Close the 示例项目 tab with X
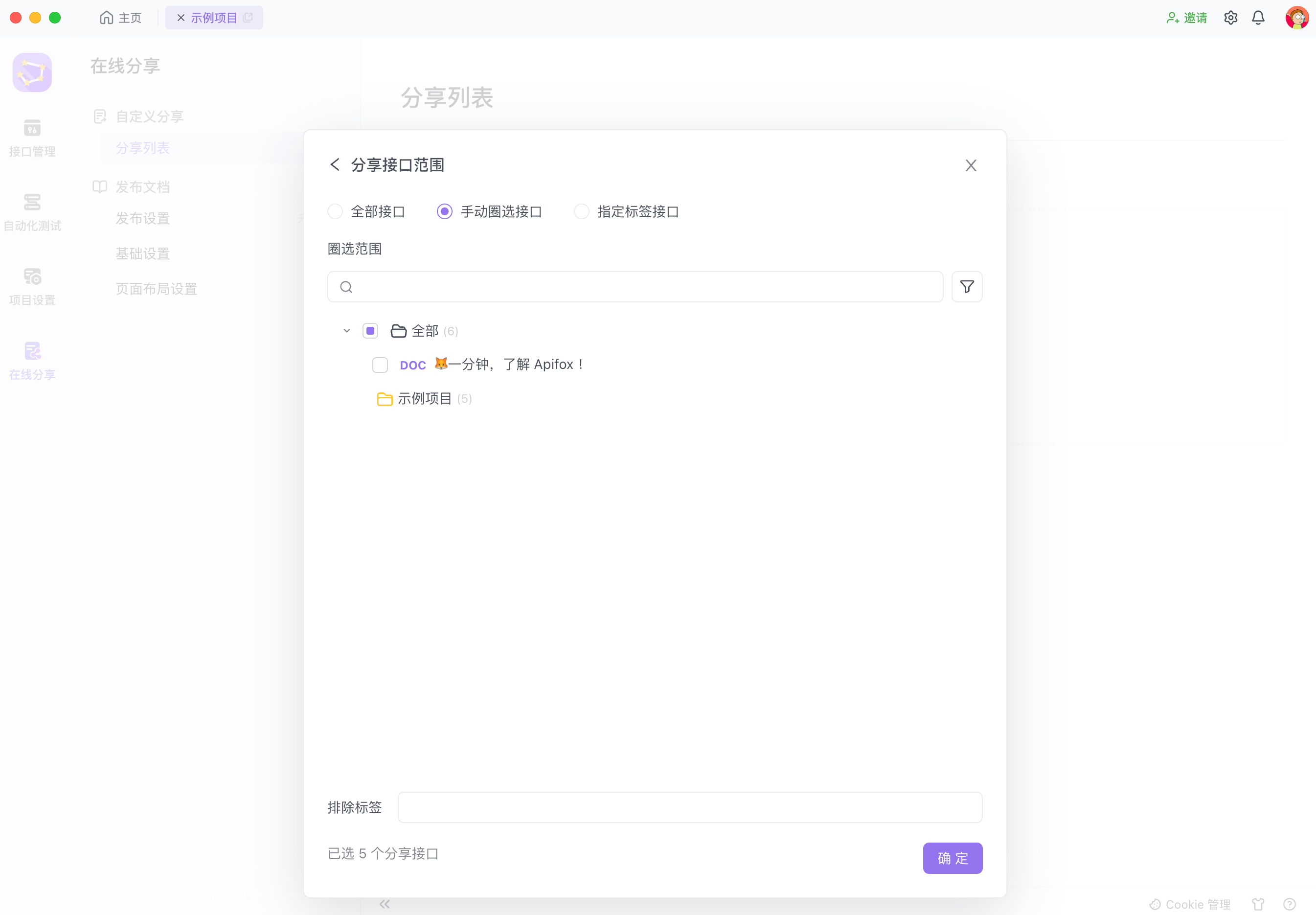The width and height of the screenshot is (1316, 915). click(x=181, y=18)
